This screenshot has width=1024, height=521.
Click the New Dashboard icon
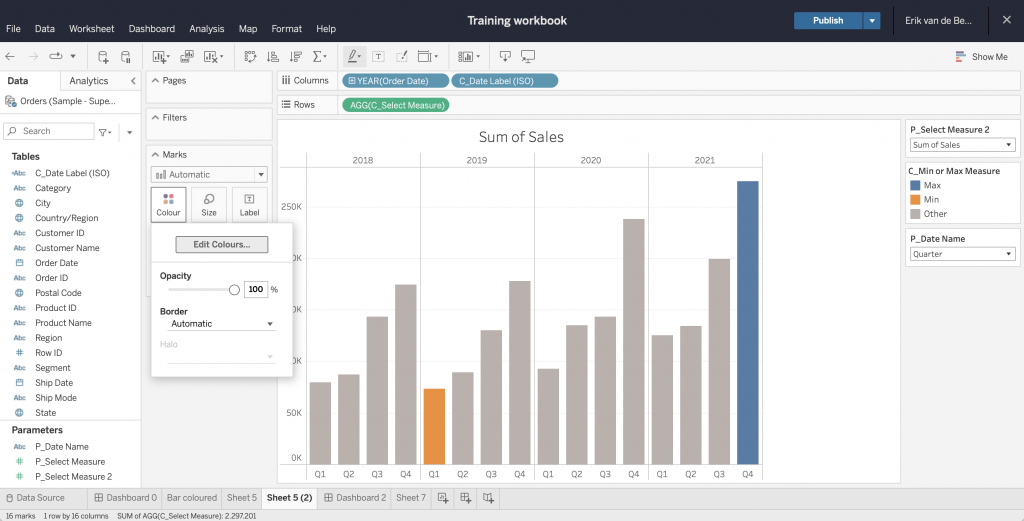point(466,498)
